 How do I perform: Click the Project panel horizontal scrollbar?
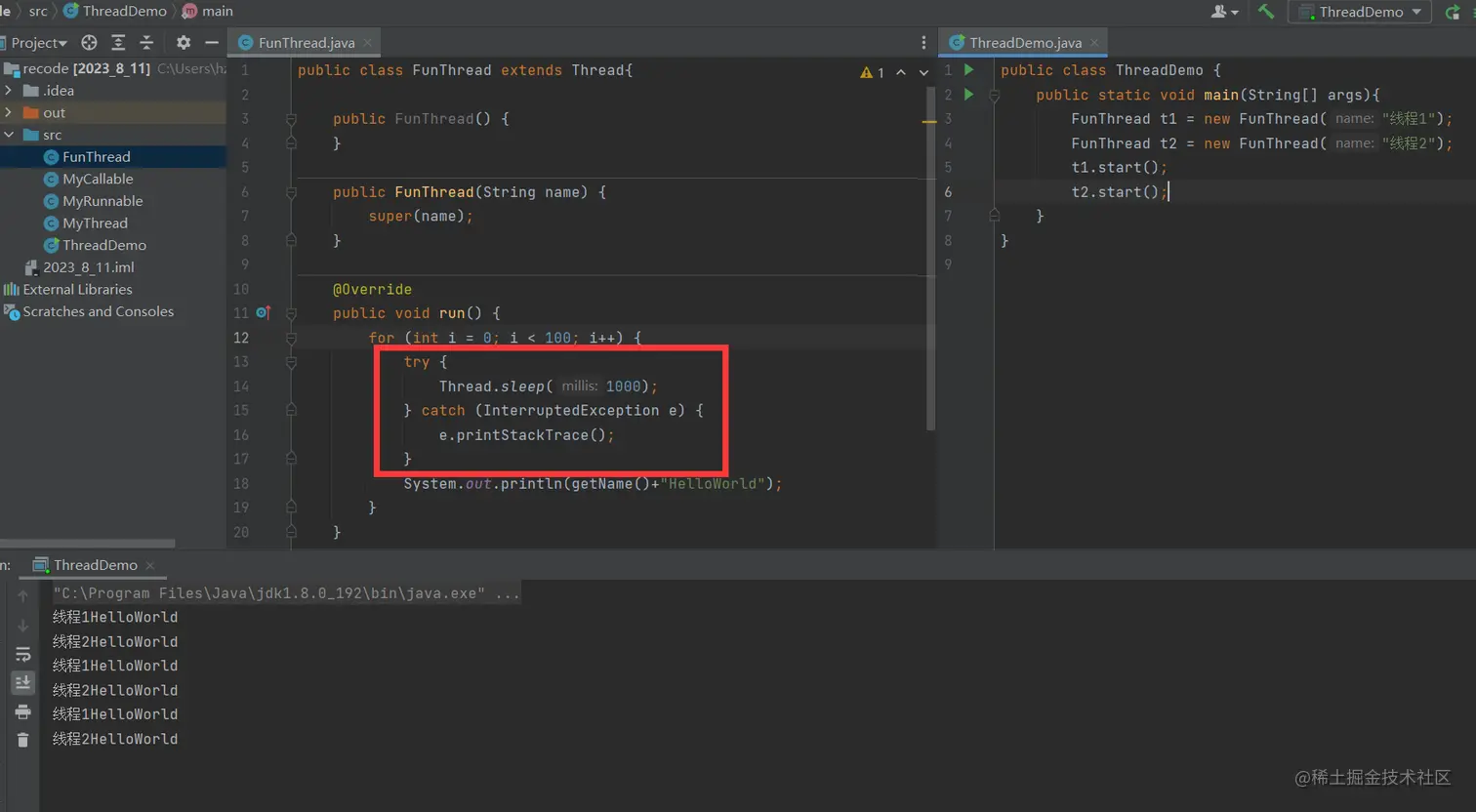tap(88, 543)
